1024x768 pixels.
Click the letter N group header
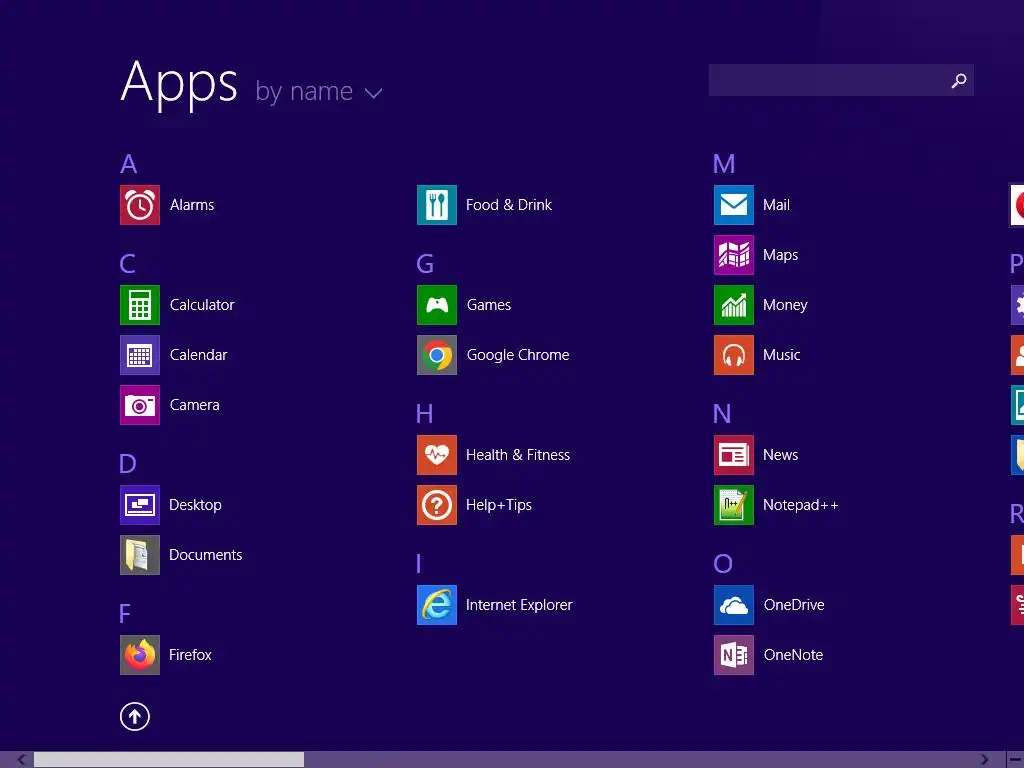pos(722,414)
